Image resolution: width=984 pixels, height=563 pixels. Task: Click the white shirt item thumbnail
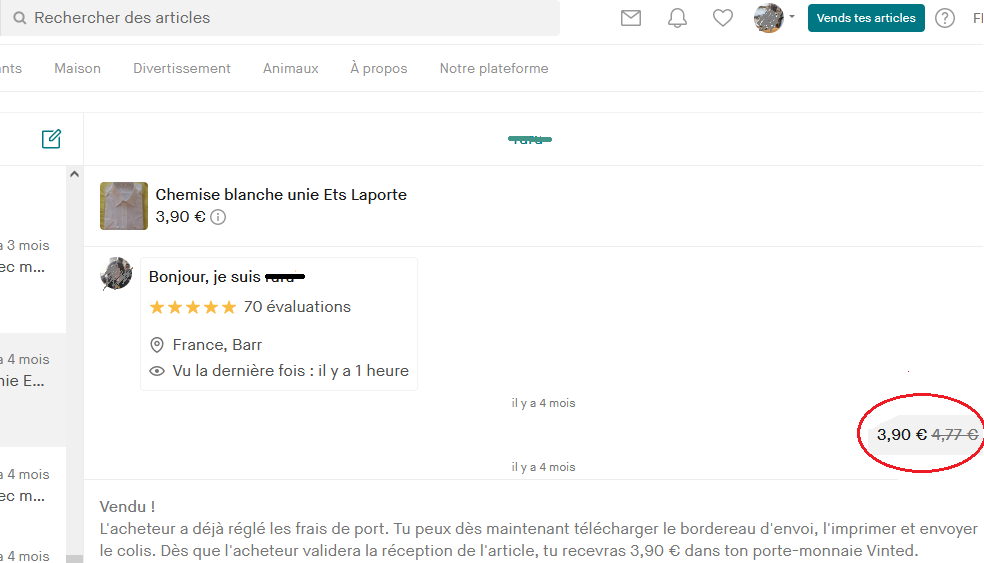coord(124,206)
